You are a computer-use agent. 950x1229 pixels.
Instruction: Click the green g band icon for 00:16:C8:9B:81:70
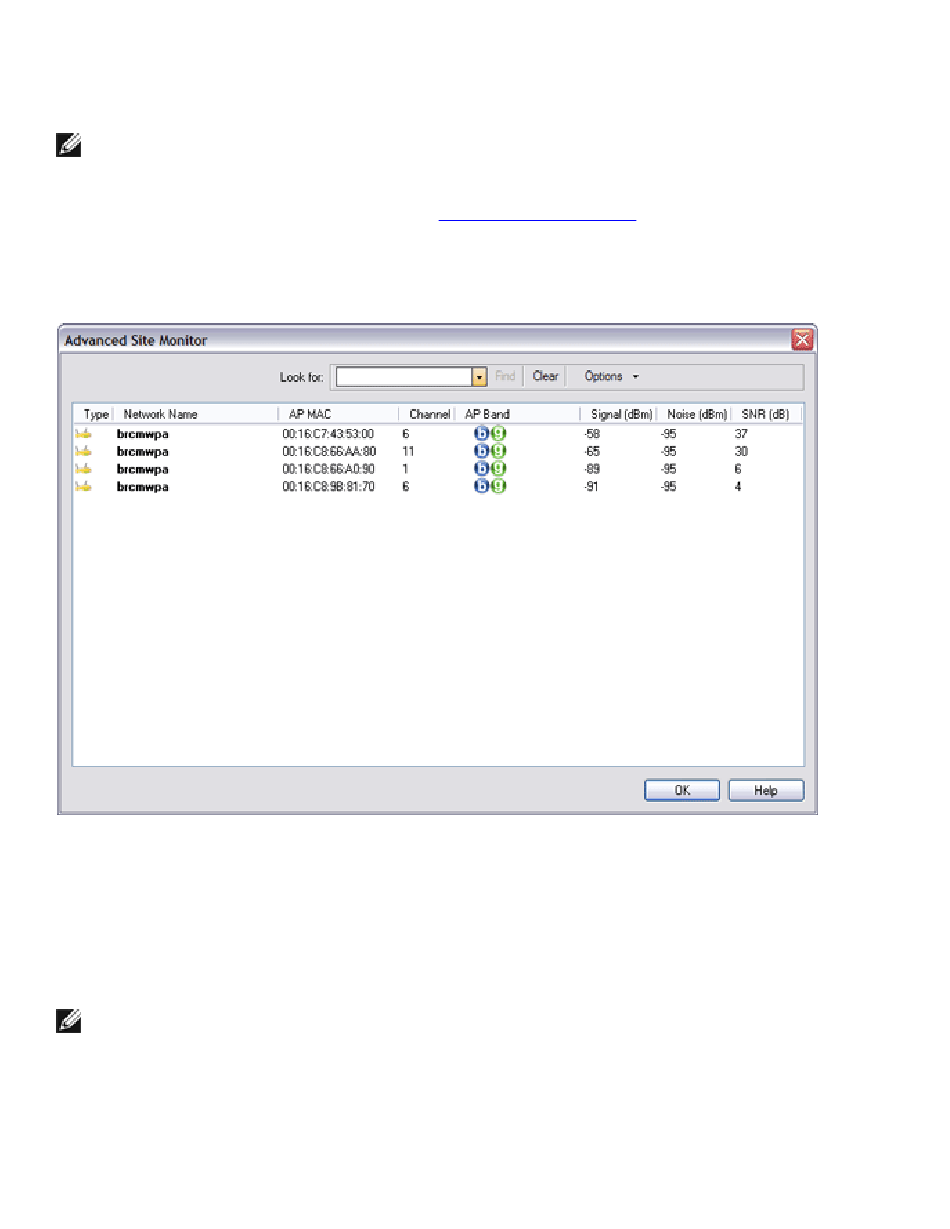499,487
